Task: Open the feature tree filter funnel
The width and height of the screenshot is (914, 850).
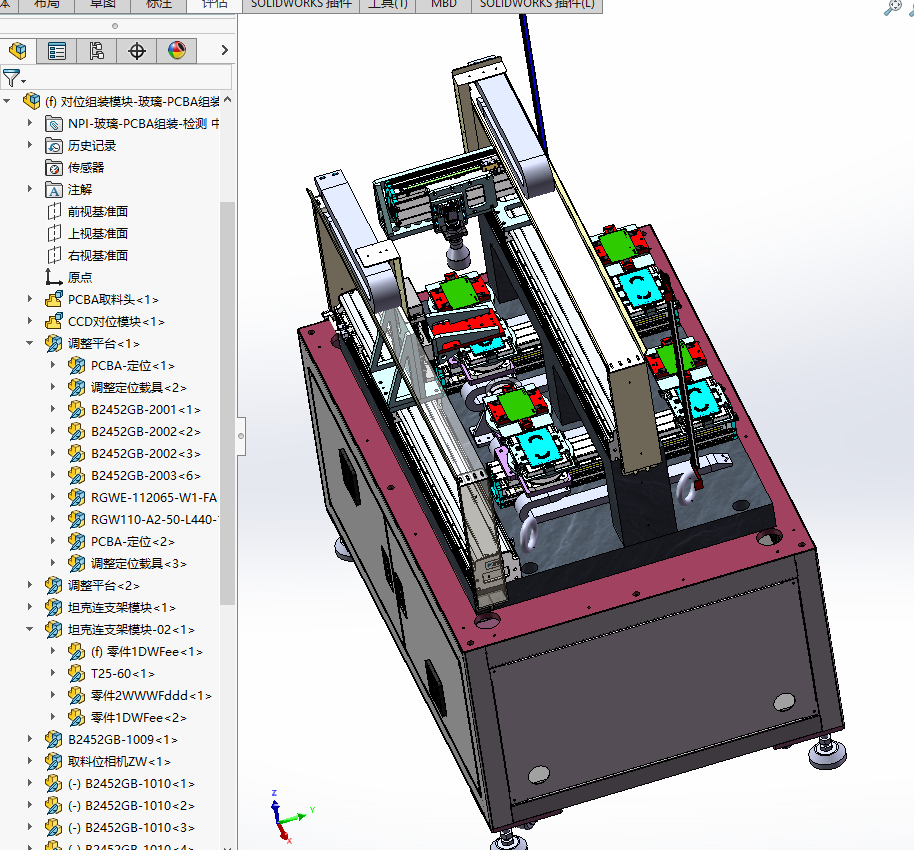Action: pyautogui.click(x=13, y=78)
